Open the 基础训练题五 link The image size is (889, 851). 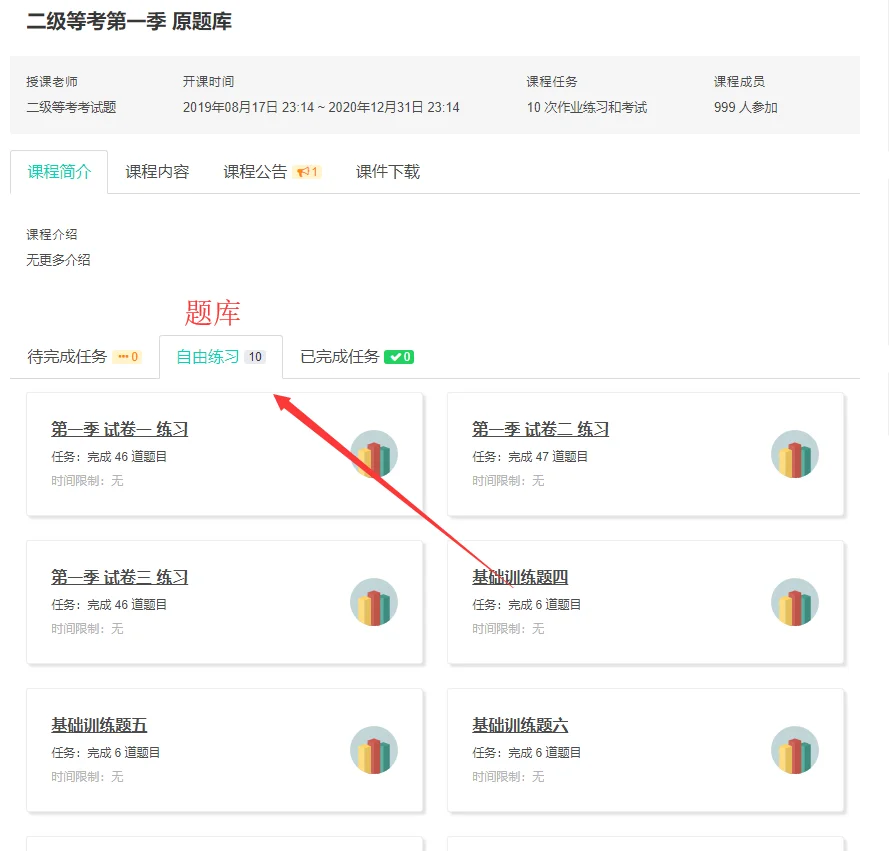tap(99, 725)
